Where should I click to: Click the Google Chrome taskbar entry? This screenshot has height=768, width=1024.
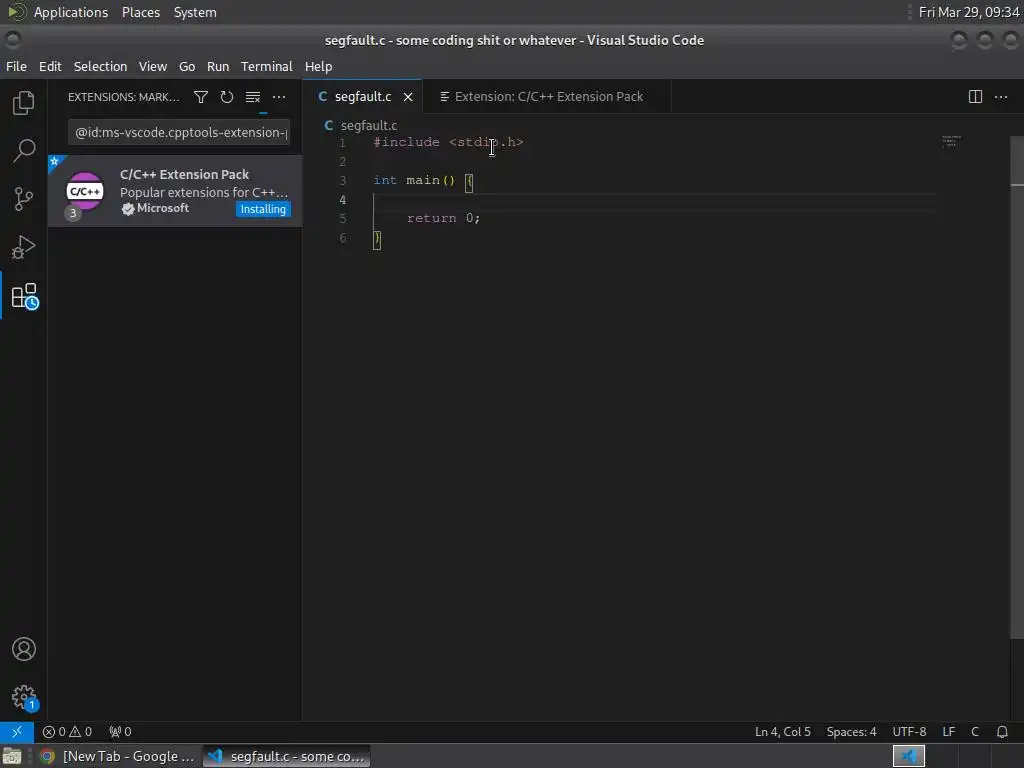coord(118,756)
